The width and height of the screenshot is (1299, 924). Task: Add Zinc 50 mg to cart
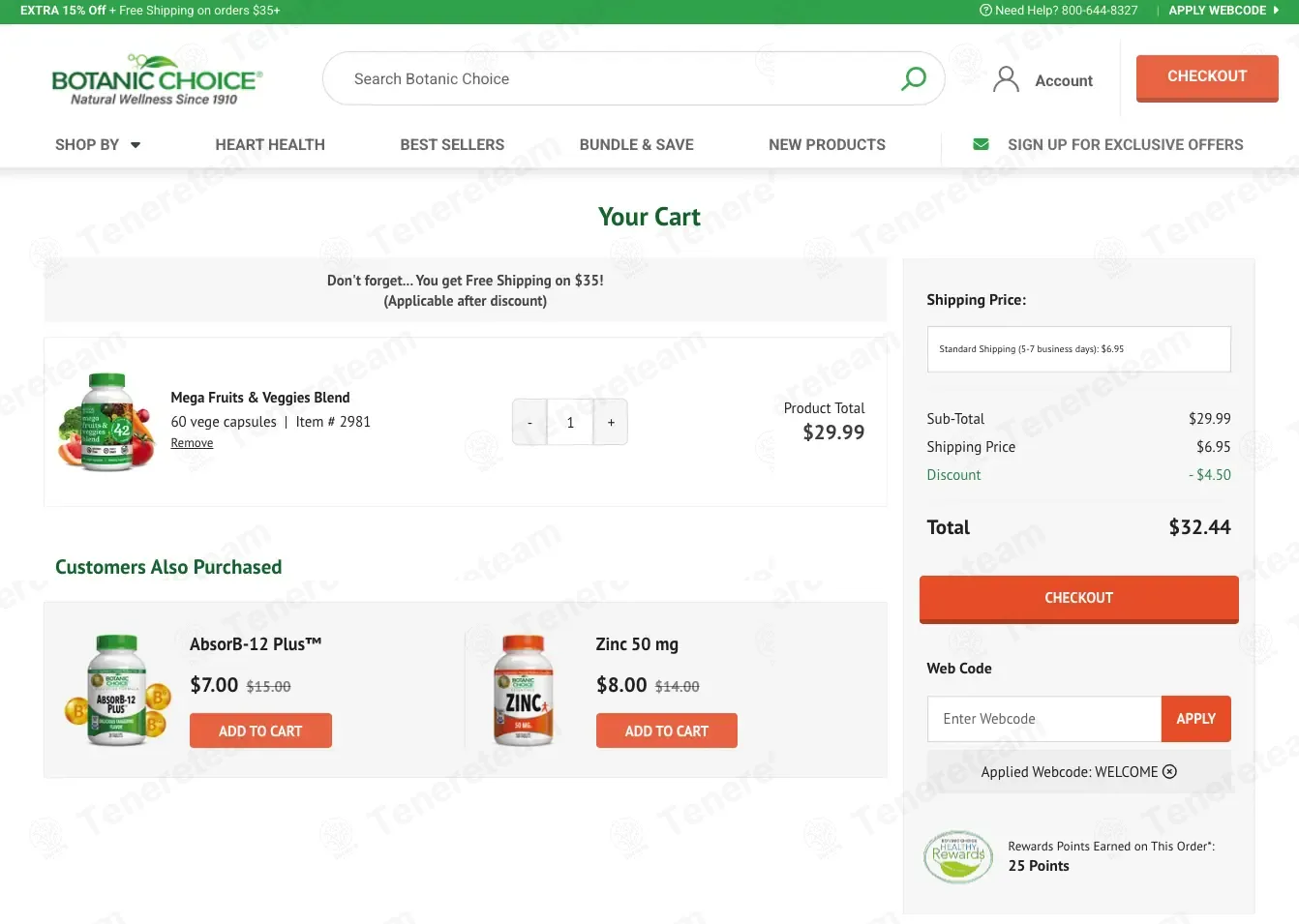[666, 730]
